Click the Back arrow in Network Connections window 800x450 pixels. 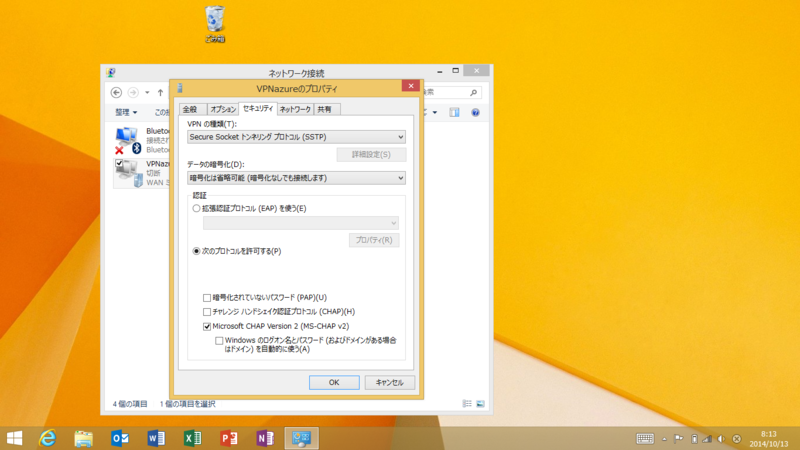click(116, 92)
